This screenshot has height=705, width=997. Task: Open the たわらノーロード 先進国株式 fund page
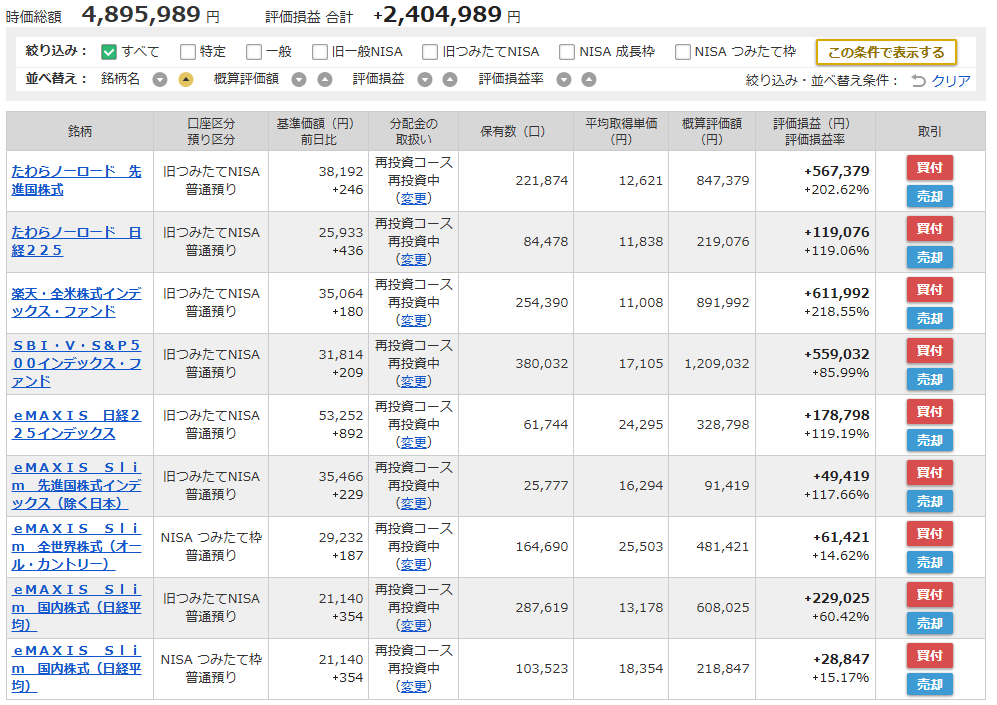(x=76, y=181)
